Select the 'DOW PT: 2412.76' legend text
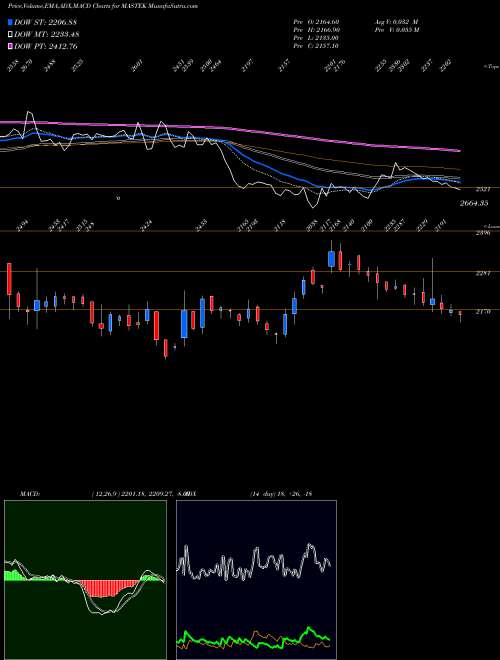 pyautogui.click(x=46, y=46)
